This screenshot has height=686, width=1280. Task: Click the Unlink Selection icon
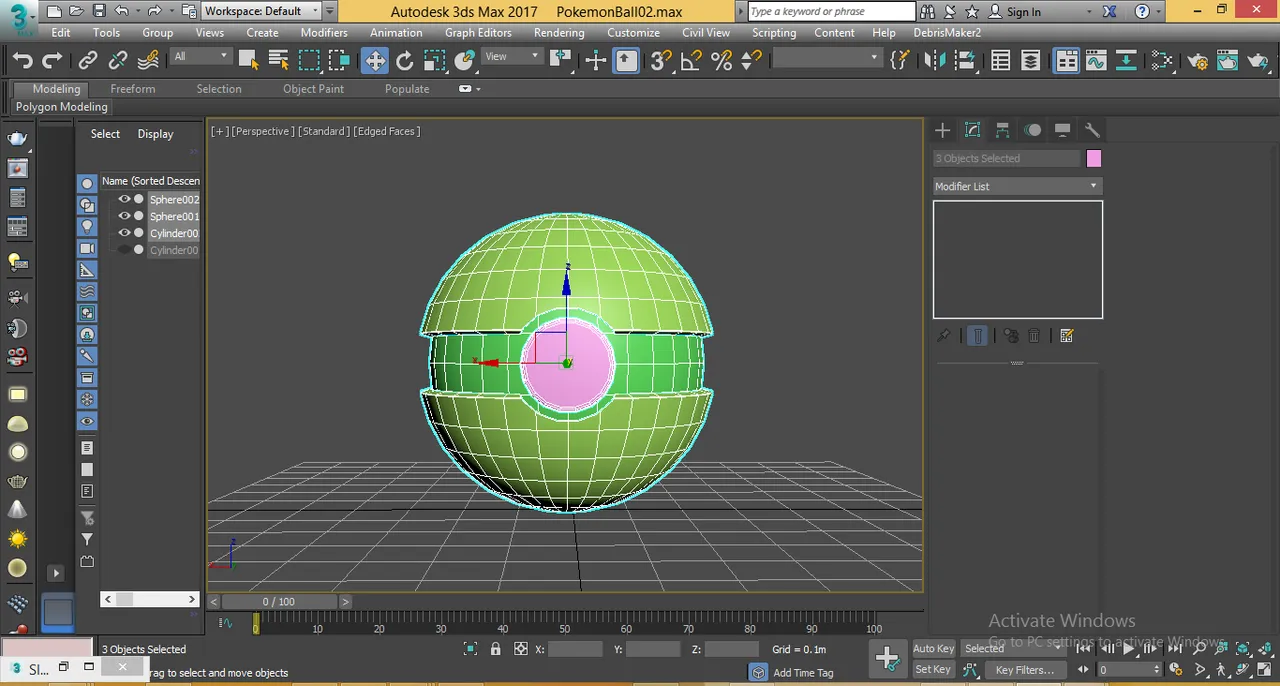point(118,61)
